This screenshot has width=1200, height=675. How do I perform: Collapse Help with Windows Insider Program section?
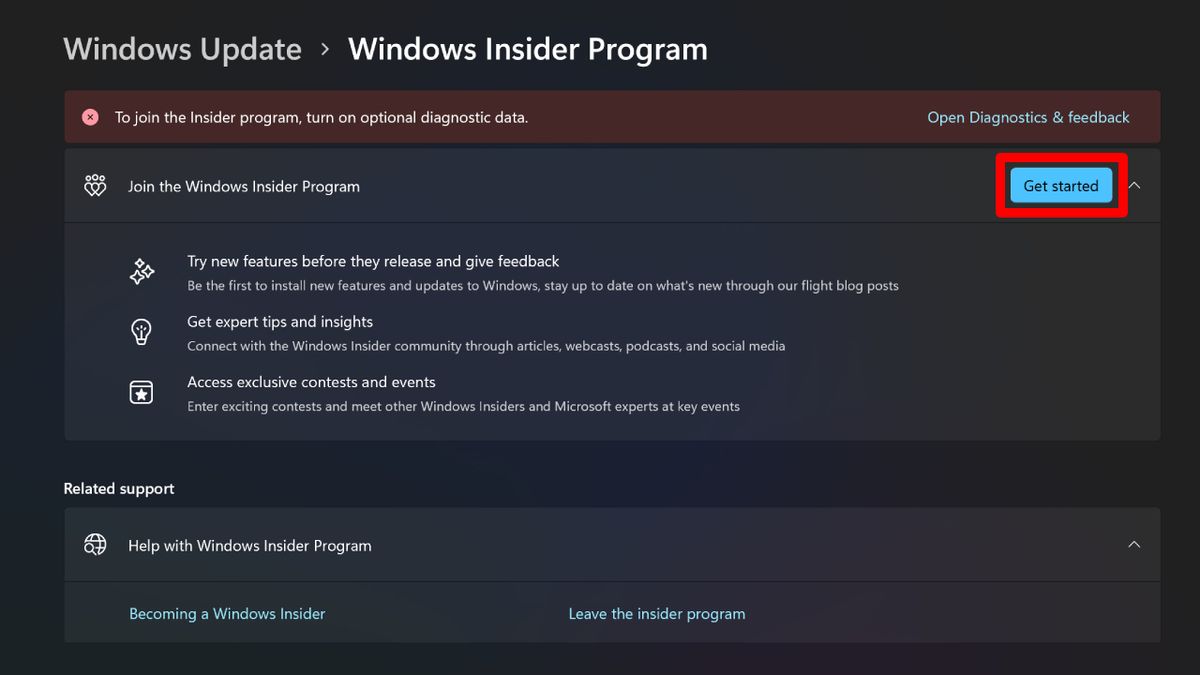click(1134, 545)
